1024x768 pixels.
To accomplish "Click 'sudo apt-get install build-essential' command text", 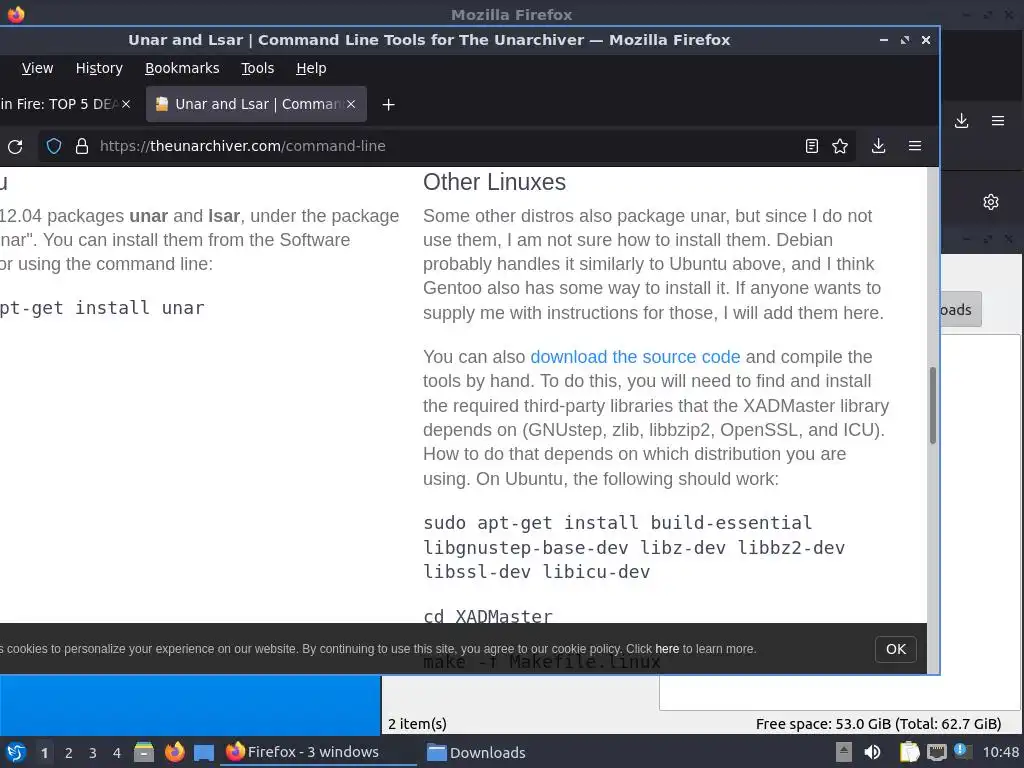I will coord(618,522).
